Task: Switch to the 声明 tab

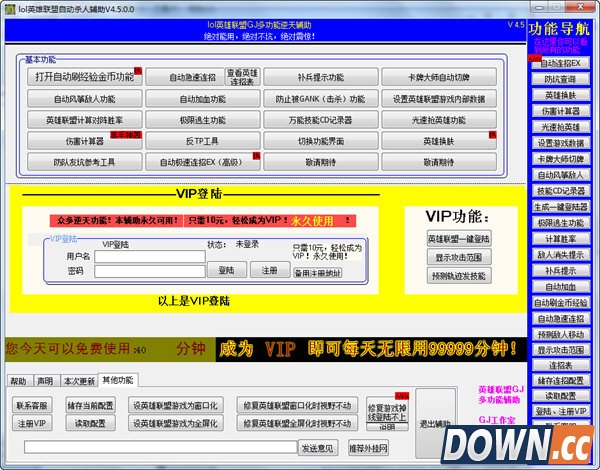Action: point(46,381)
